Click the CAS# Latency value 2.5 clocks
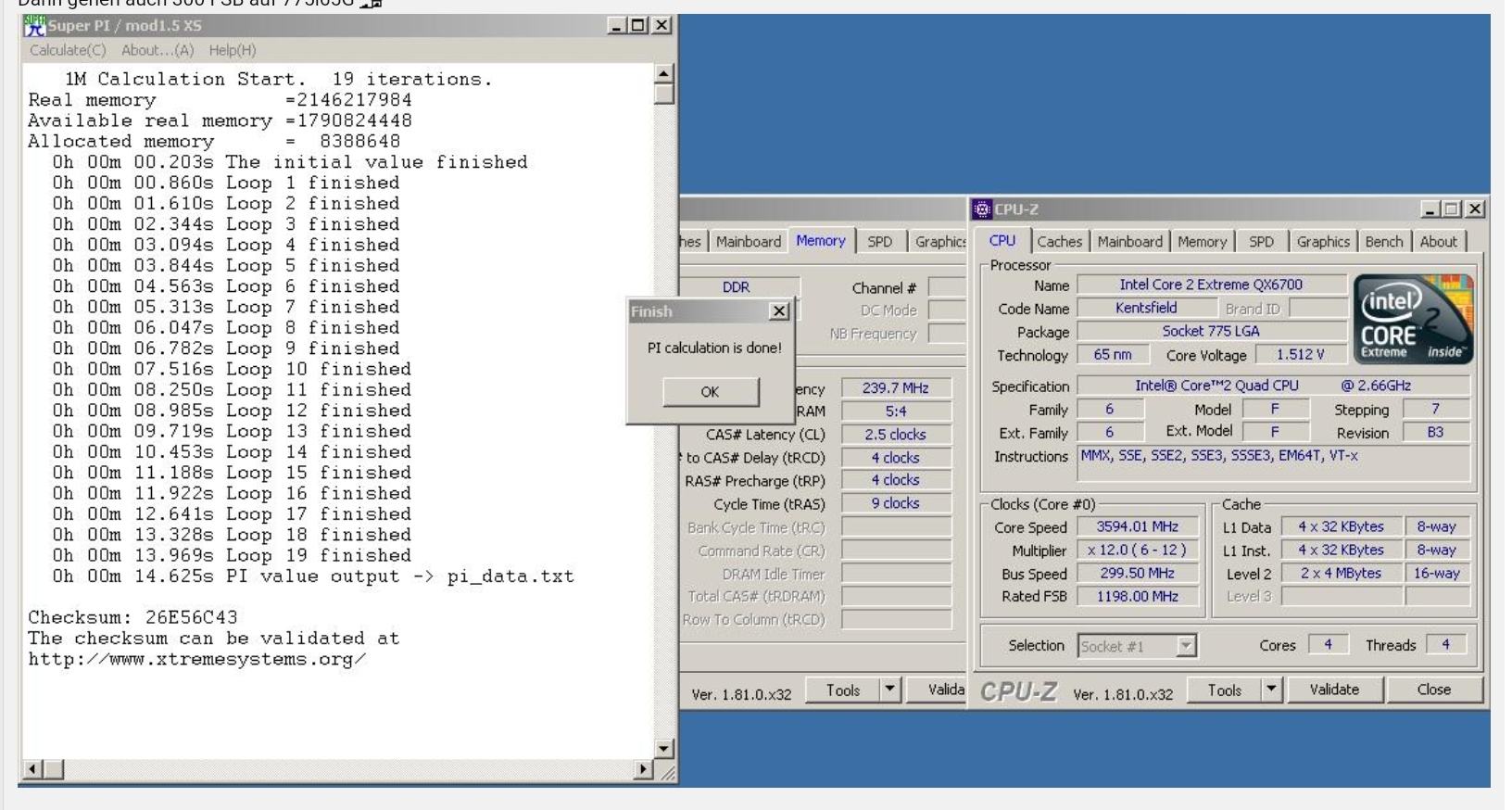 (x=895, y=434)
